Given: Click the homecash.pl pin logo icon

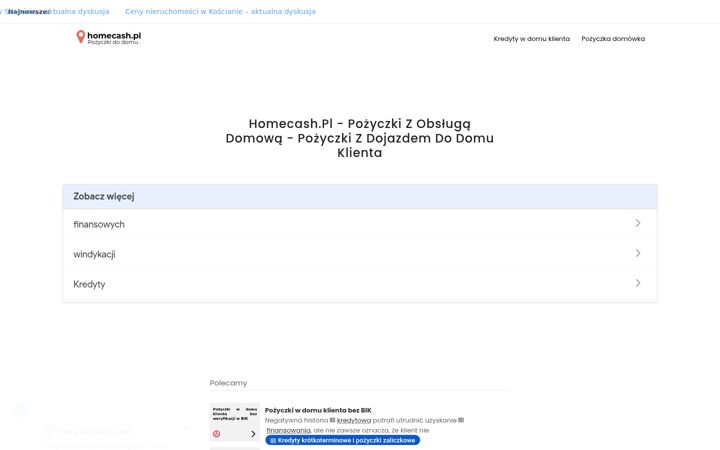Looking at the screenshot, I should 81,37.
